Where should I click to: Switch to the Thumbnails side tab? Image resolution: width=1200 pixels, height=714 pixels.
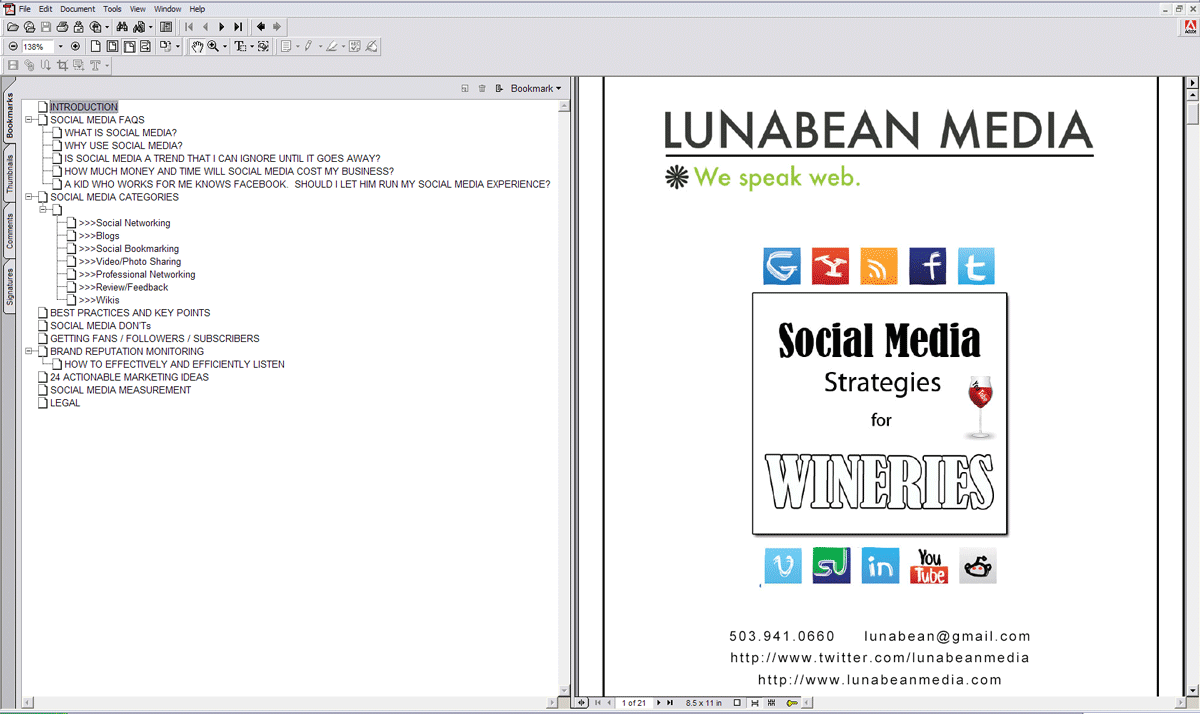[x=9, y=175]
